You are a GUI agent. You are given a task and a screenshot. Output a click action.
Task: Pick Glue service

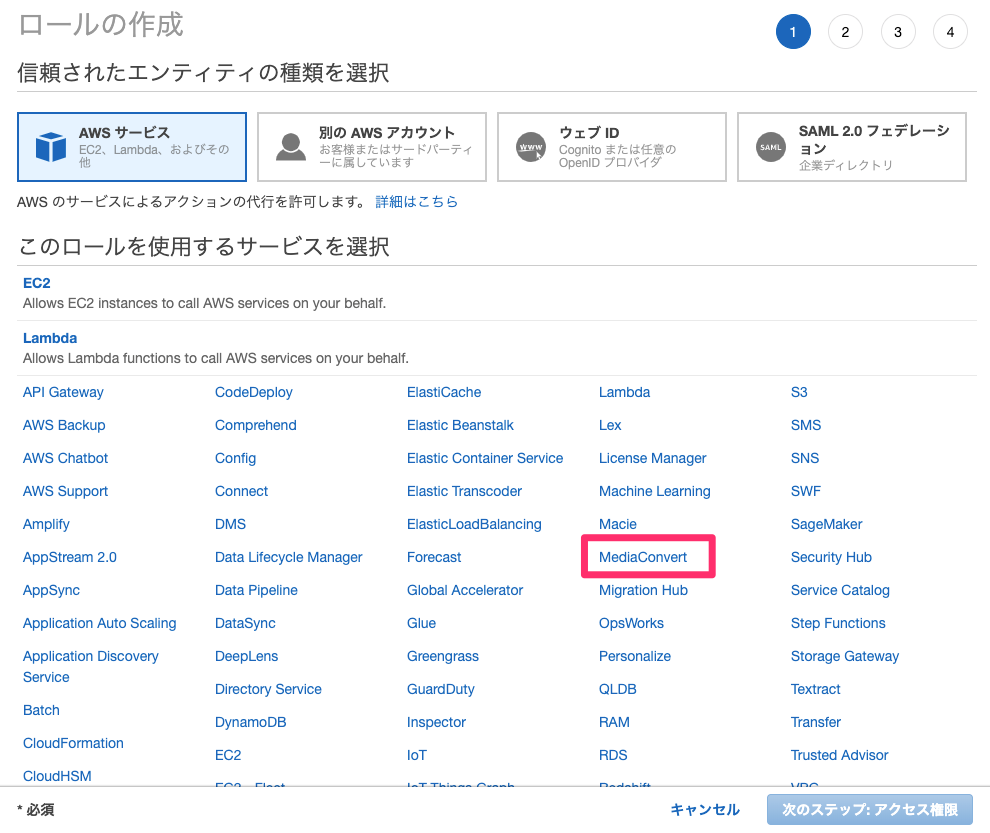(x=421, y=623)
